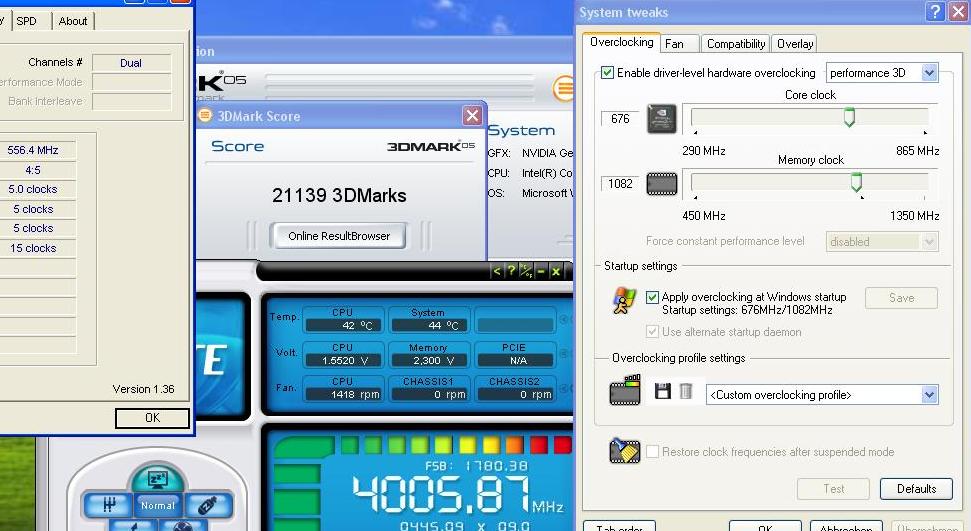Click the Core clock slider thumb

click(x=850, y=117)
